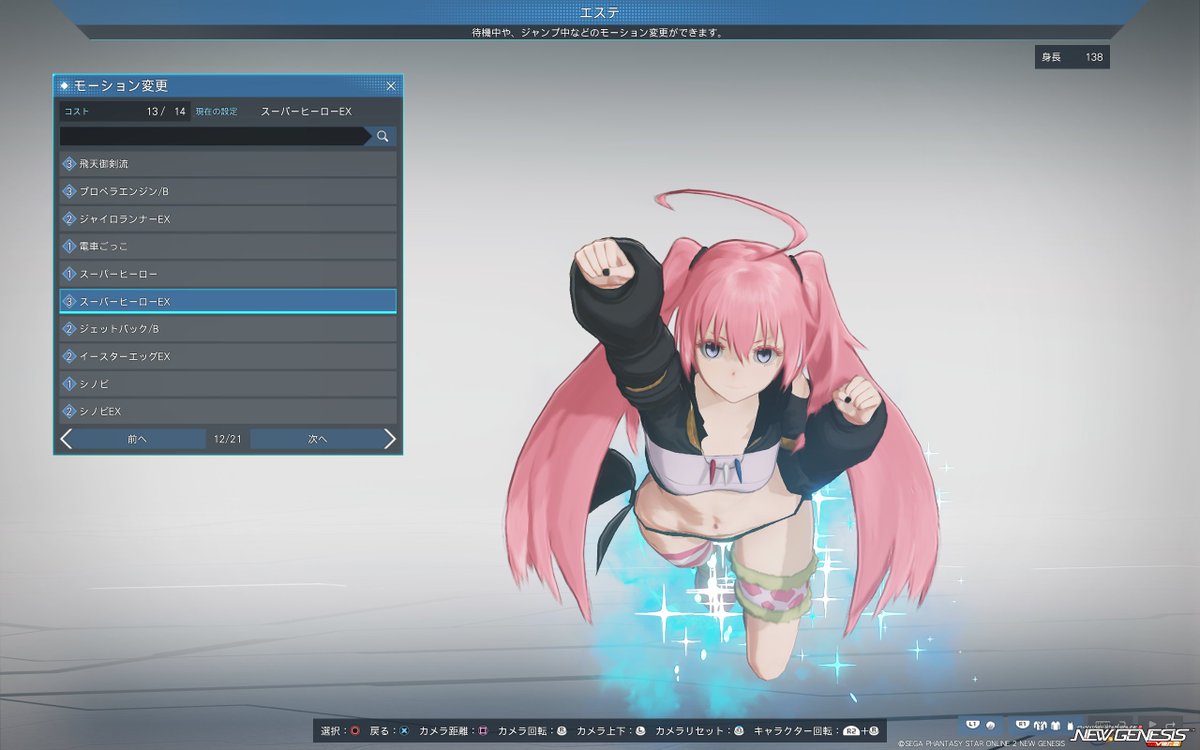Click the カメラ距離 square button icon
This screenshot has height=750, width=1200.
click(x=483, y=731)
